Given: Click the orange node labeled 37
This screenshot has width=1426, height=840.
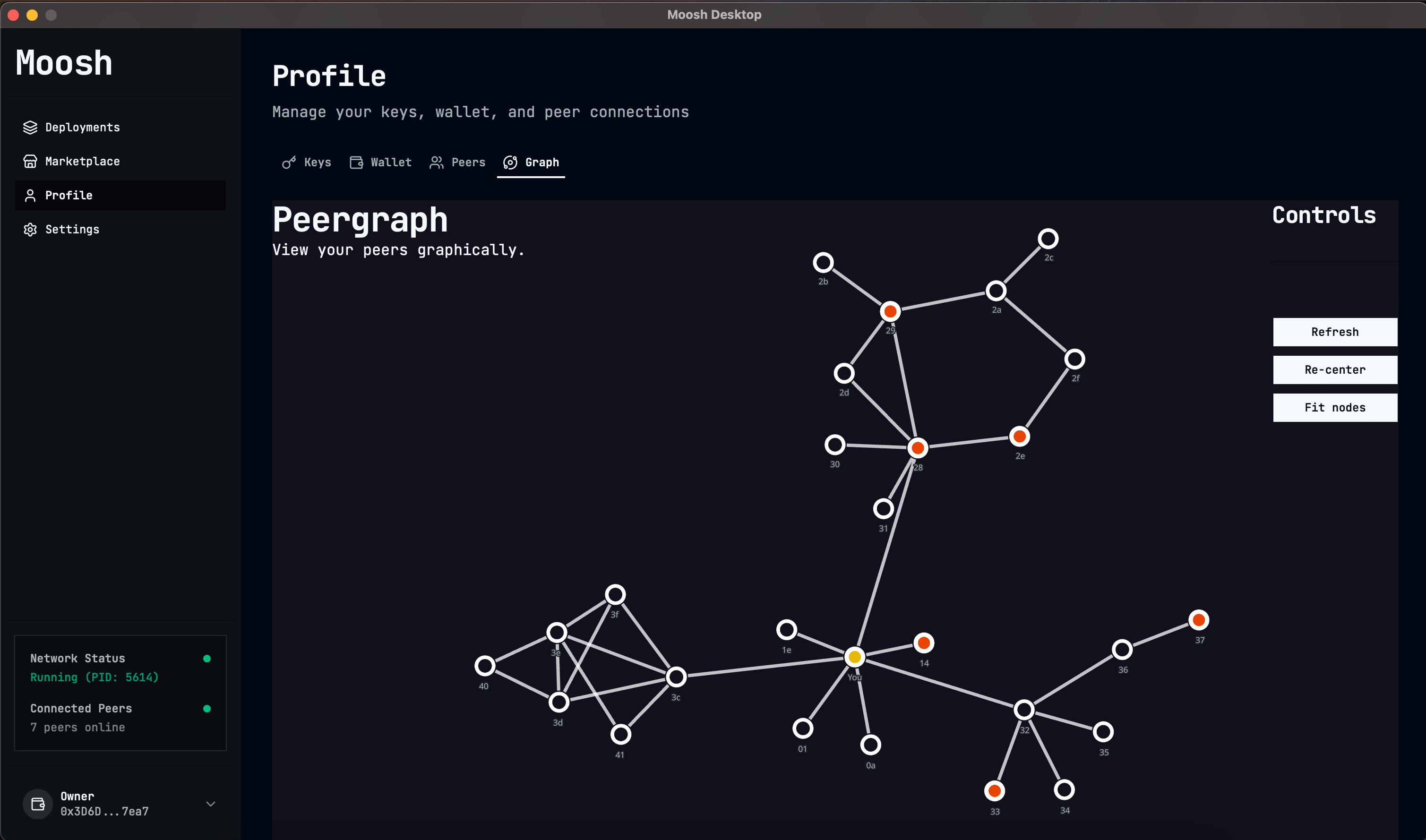Looking at the screenshot, I should tap(1198, 620).
